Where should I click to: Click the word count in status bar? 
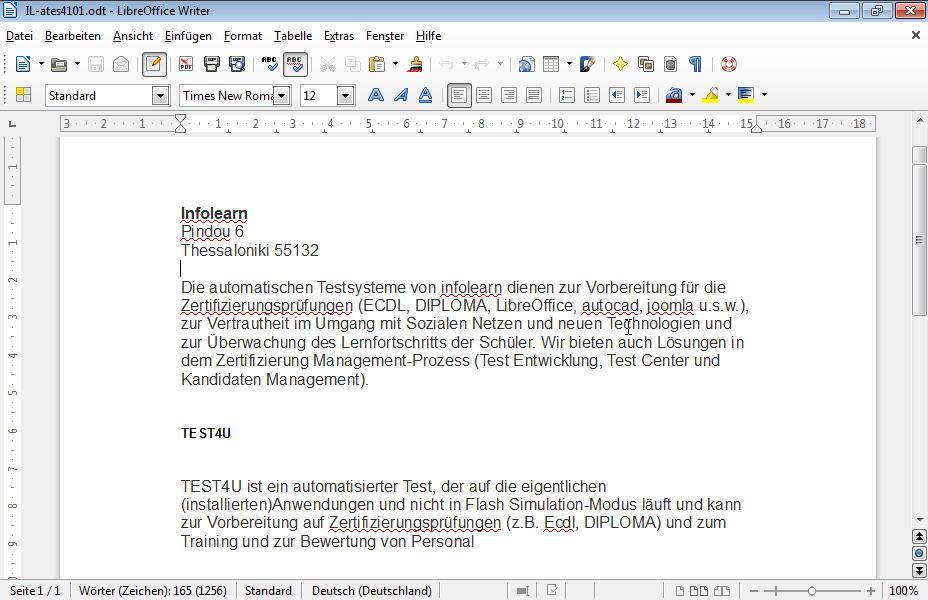pos(153,591)
